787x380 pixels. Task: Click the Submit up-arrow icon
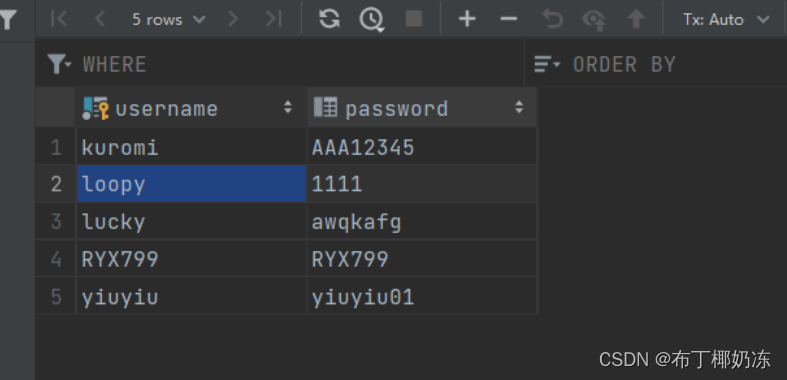click(636, 19)
